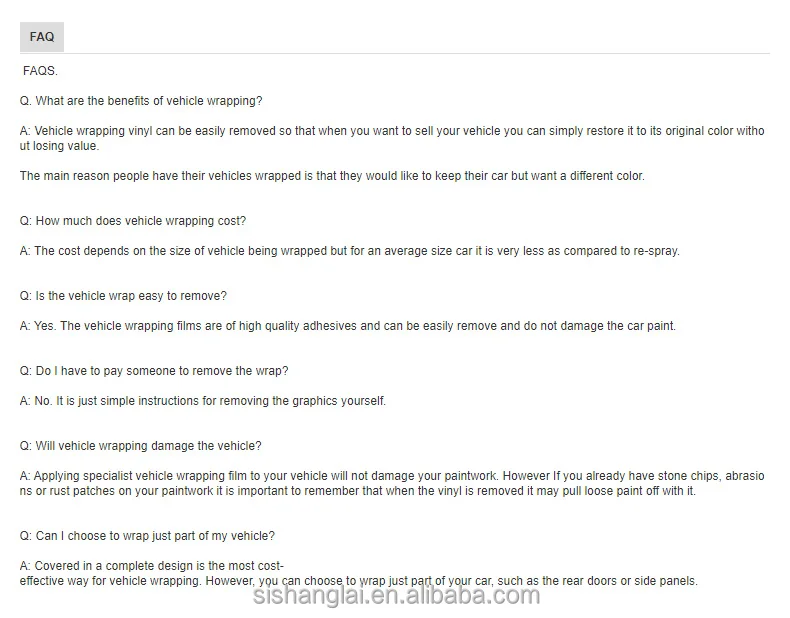The width and height of the screenshot is (790, 618).
Task: Click question about benefits of vehicle wrapping
Action: pos(141,101)
